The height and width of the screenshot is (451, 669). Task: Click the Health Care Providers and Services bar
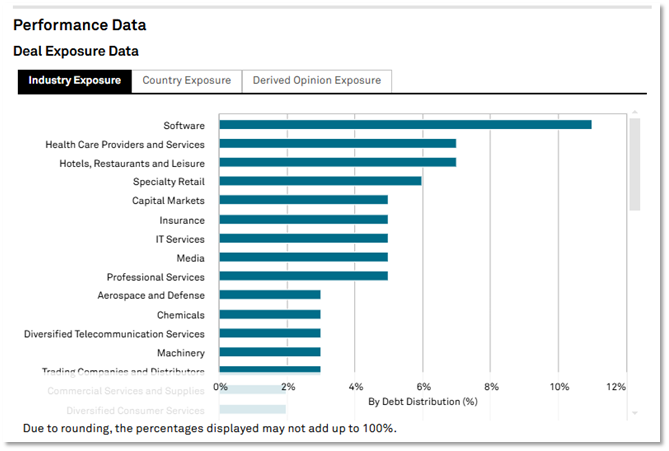click(338, 144)
